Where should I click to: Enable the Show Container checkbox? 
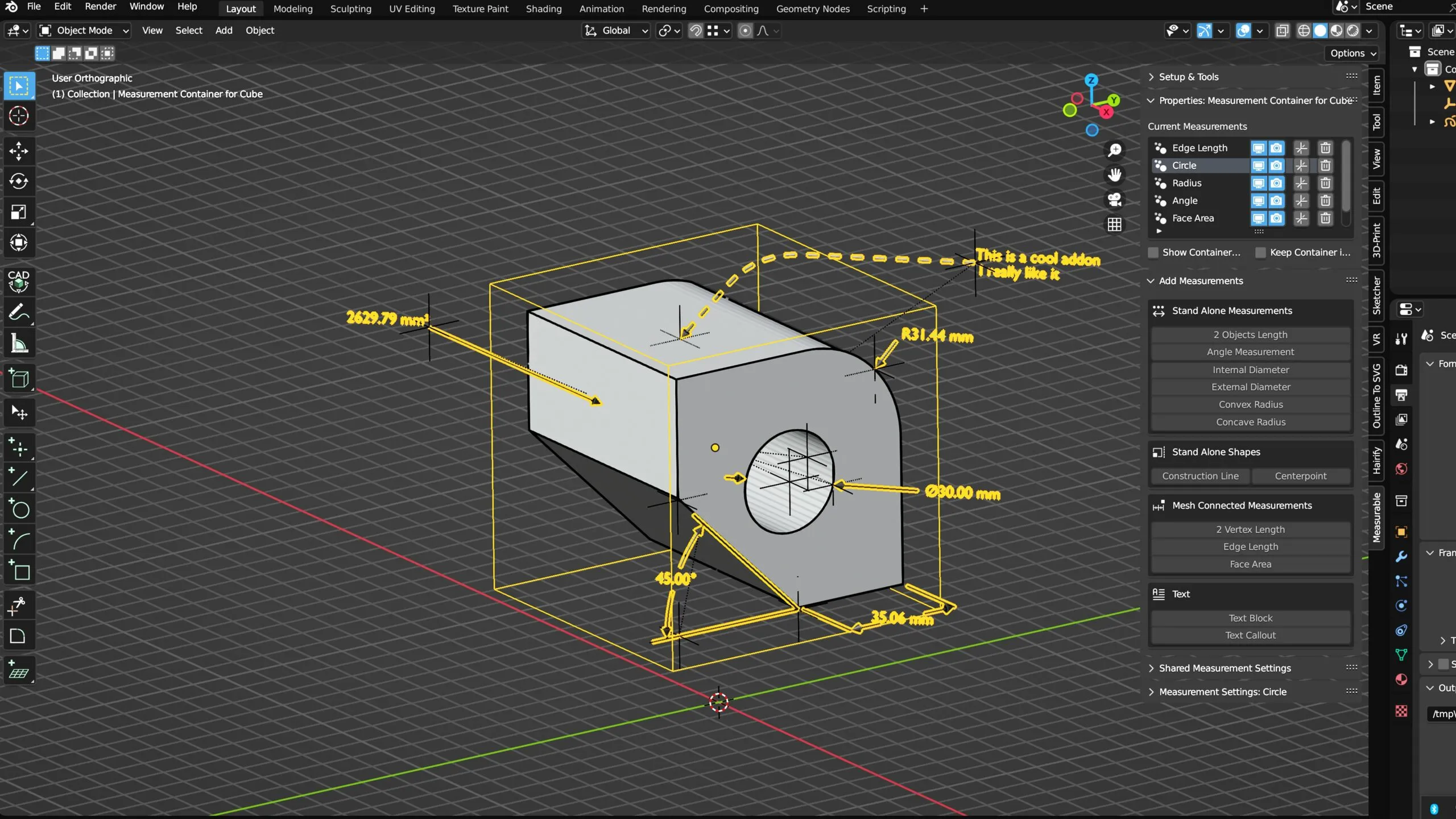point(1153,253)
